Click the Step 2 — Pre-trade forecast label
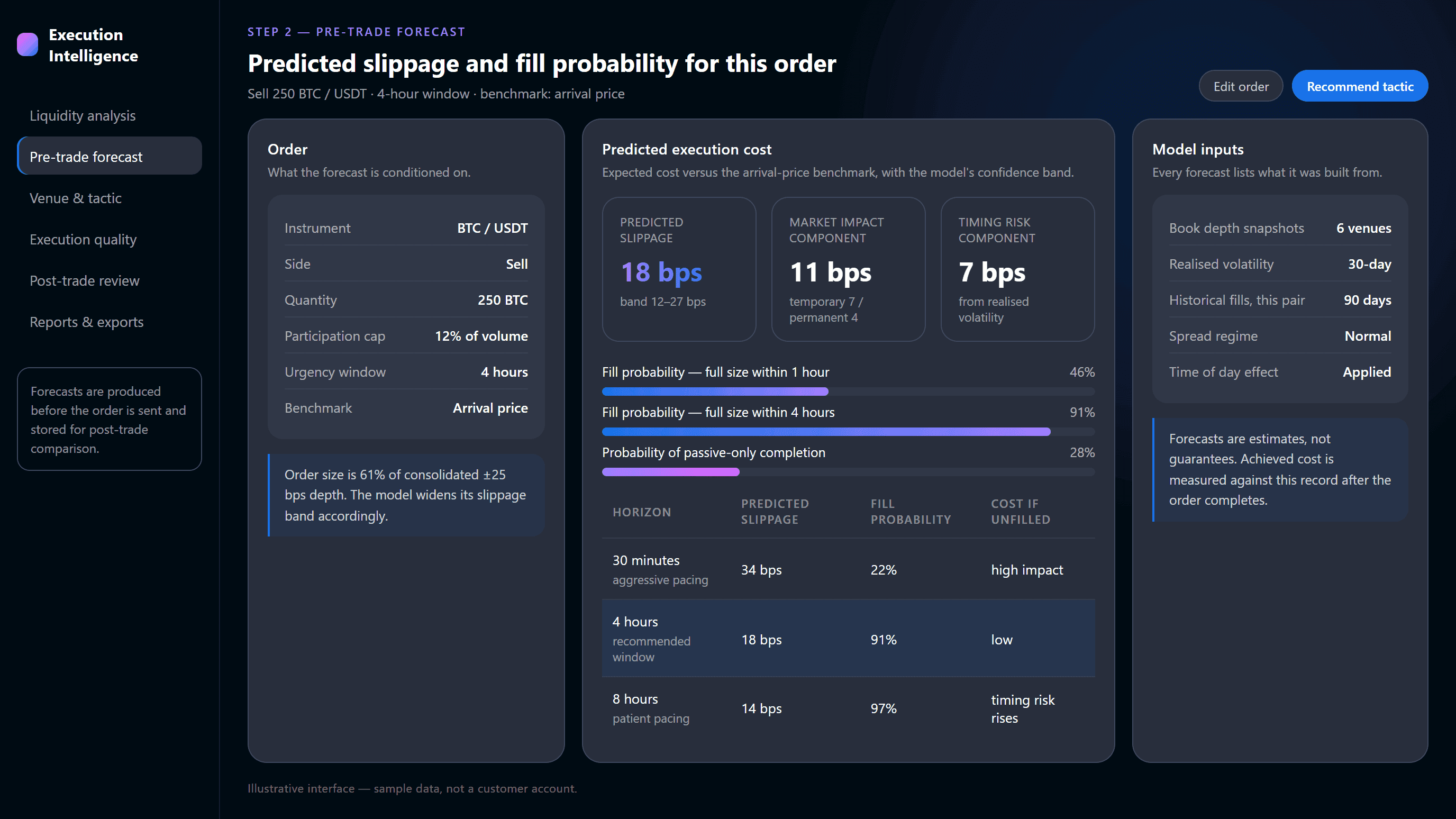Viewport: 1456px width, 819px height. pyautogui.click(x=356, y=32)
